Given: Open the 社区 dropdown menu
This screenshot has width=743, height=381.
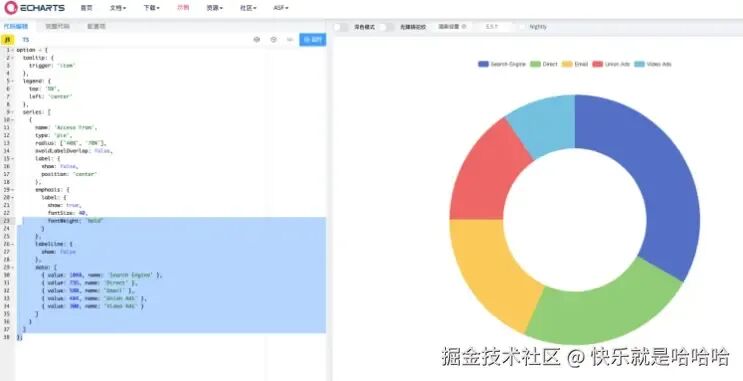Looking at the screenshot, I should 248,8.
